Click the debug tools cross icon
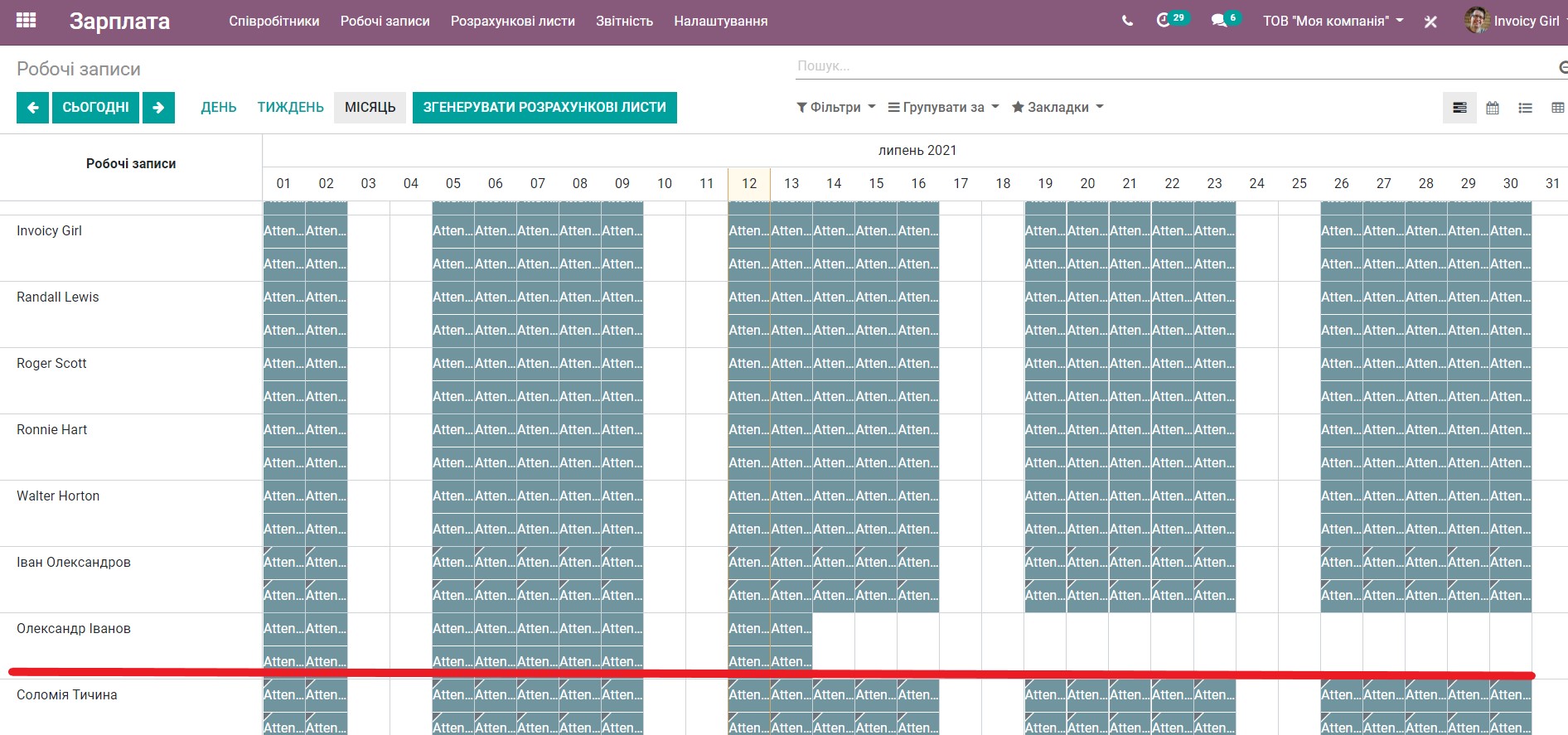 click(x=1430, y=22)
